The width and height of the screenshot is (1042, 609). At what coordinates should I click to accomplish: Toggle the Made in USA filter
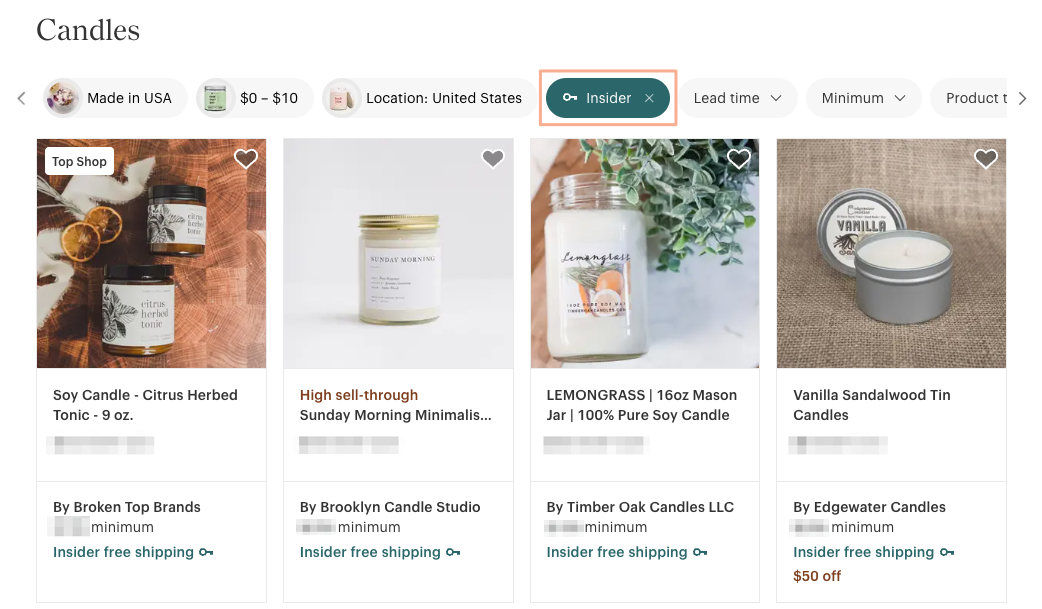[x=116, y=98]
